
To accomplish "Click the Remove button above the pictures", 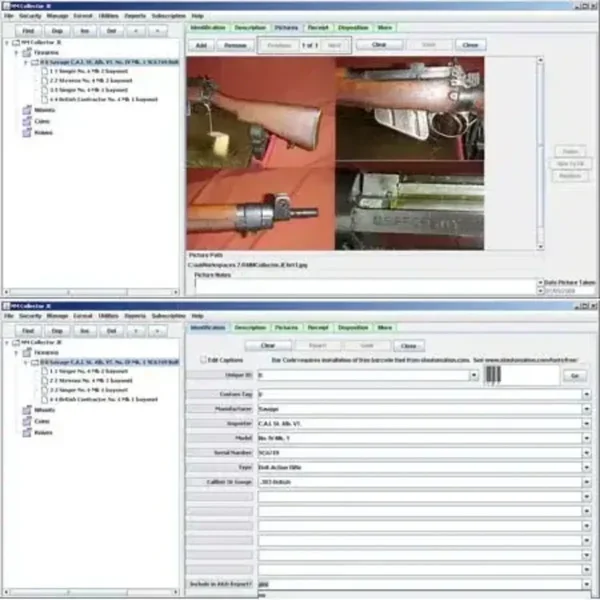I will (x=235, y=45).
